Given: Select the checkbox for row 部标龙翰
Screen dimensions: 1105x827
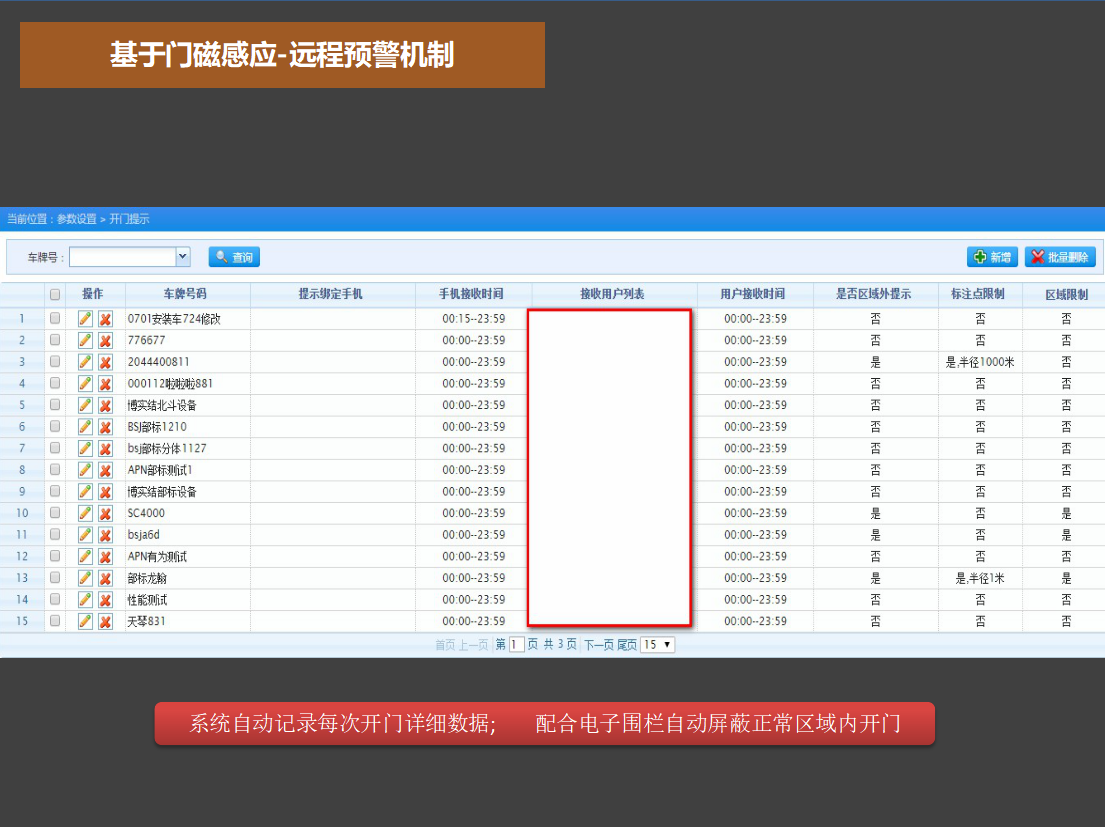Looking at the screenshot, I should (x=55, y=578).
